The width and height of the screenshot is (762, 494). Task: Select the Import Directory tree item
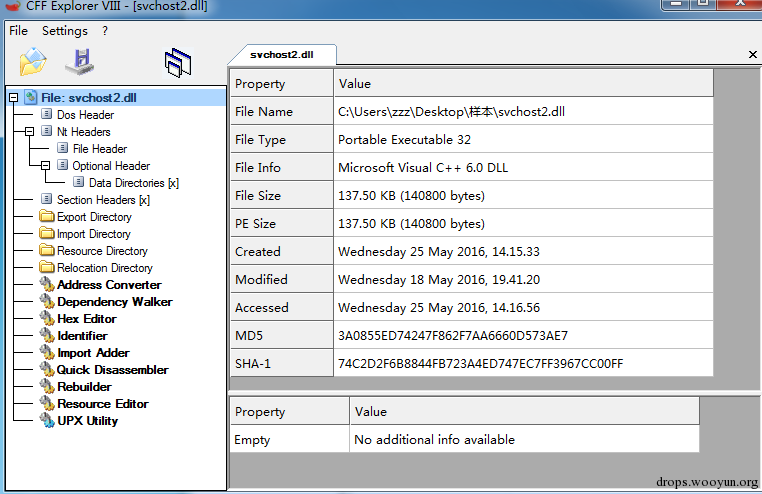pos(94,234)
